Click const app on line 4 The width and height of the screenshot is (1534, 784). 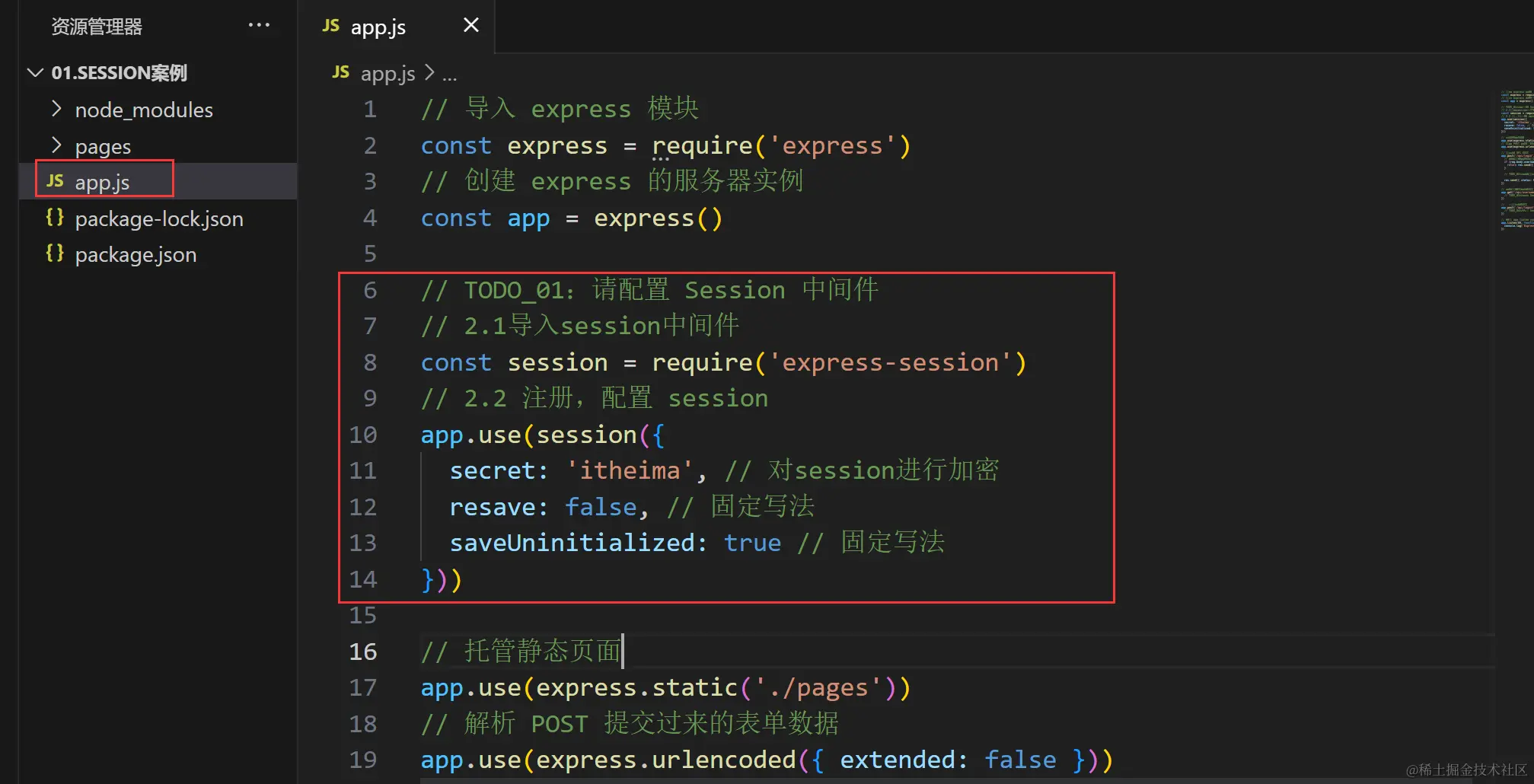click(x=486, y=218)
